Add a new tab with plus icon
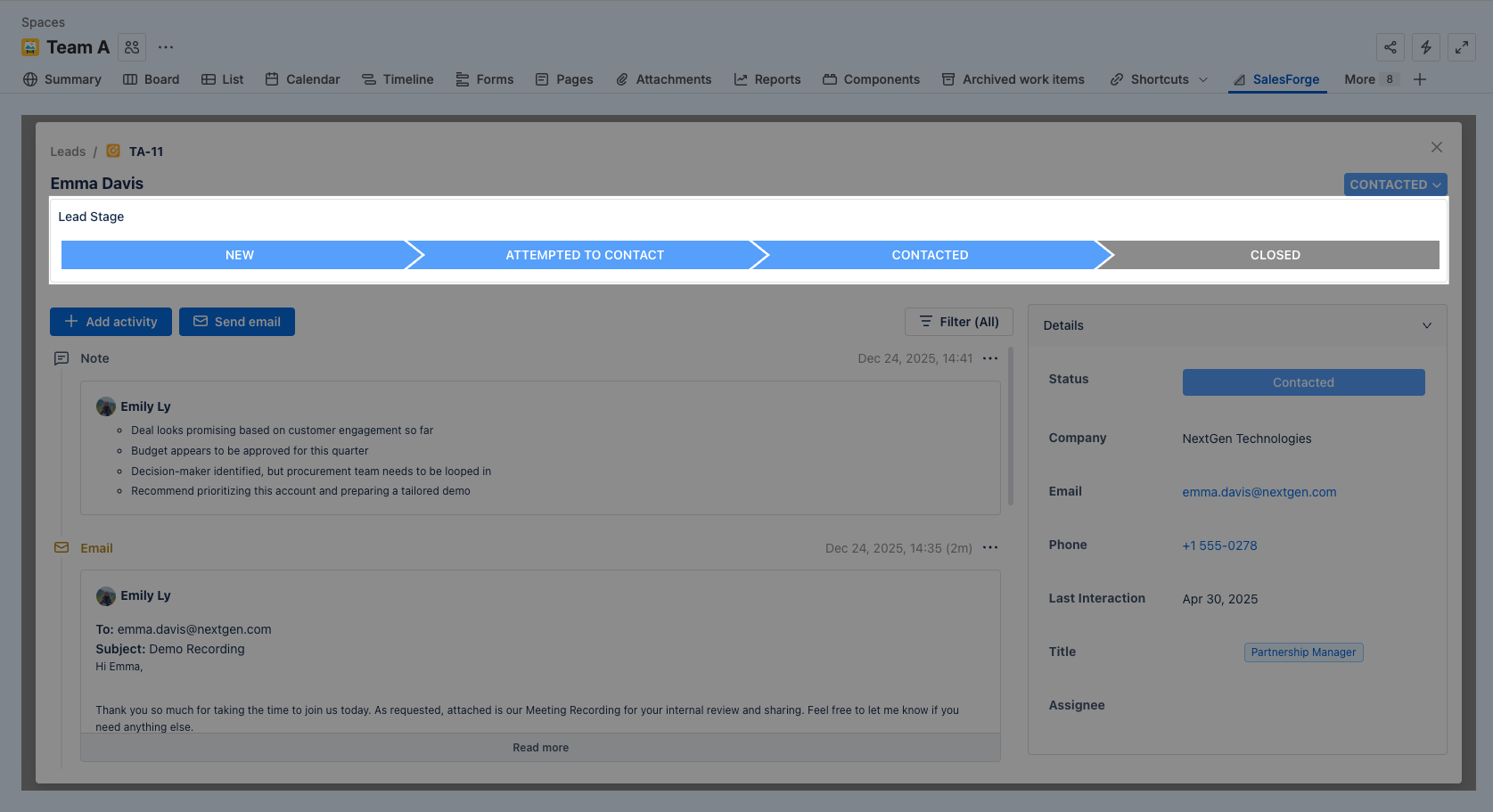The width and height of the screenshot is (1493, 812). 1420,79
